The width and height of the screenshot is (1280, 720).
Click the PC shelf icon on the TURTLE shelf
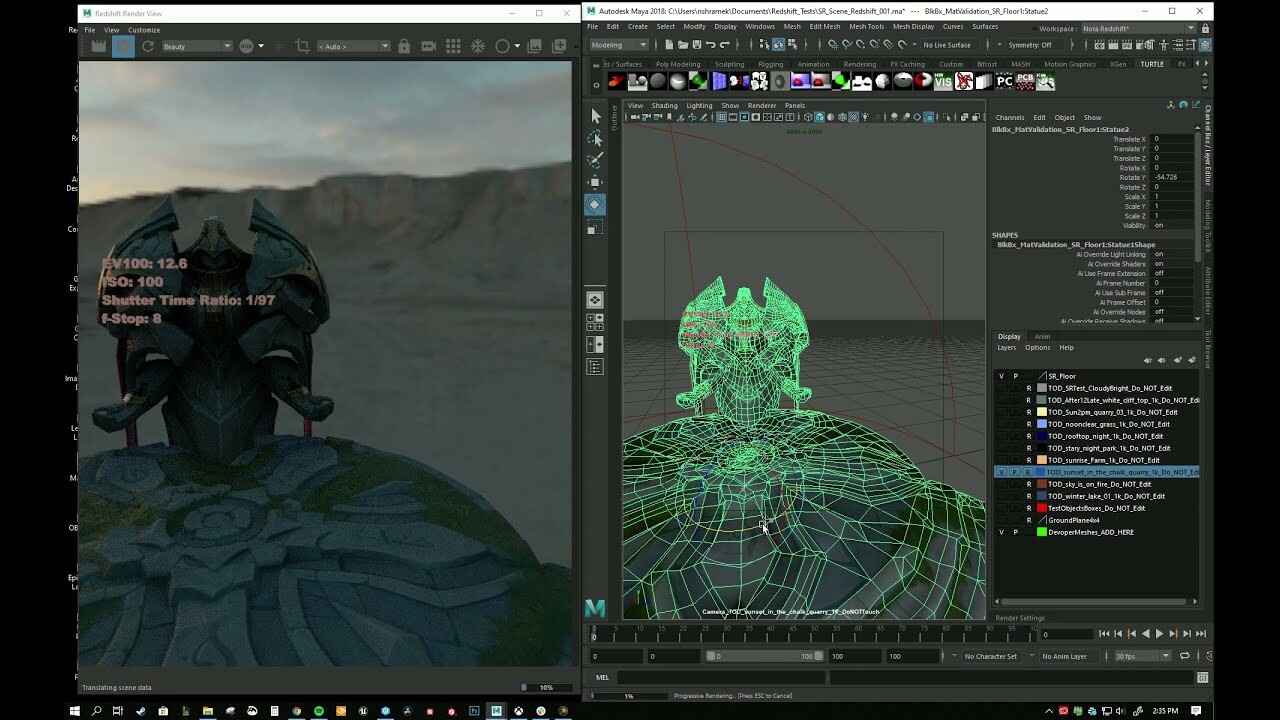point(1003,82)
